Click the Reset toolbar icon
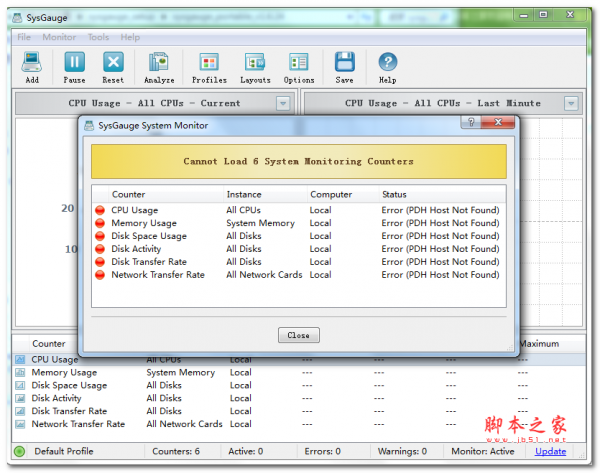Image resolution: width=600 pixels, height=473 pixels. tap(113, 62)
